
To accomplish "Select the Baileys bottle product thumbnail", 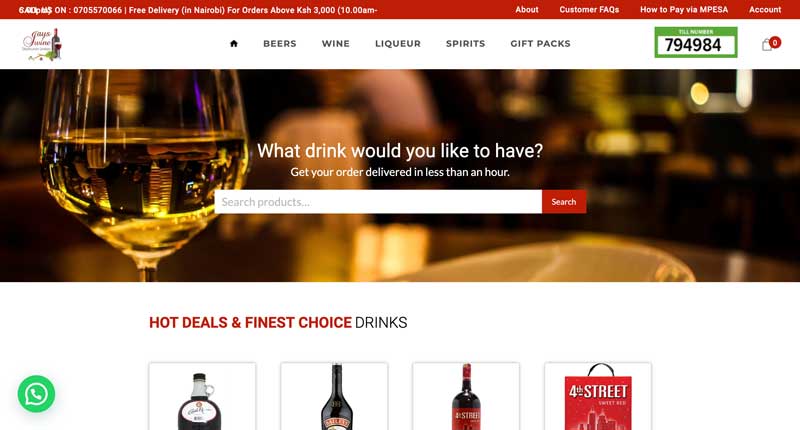I will pyautogui.click(x=334, y=396).
